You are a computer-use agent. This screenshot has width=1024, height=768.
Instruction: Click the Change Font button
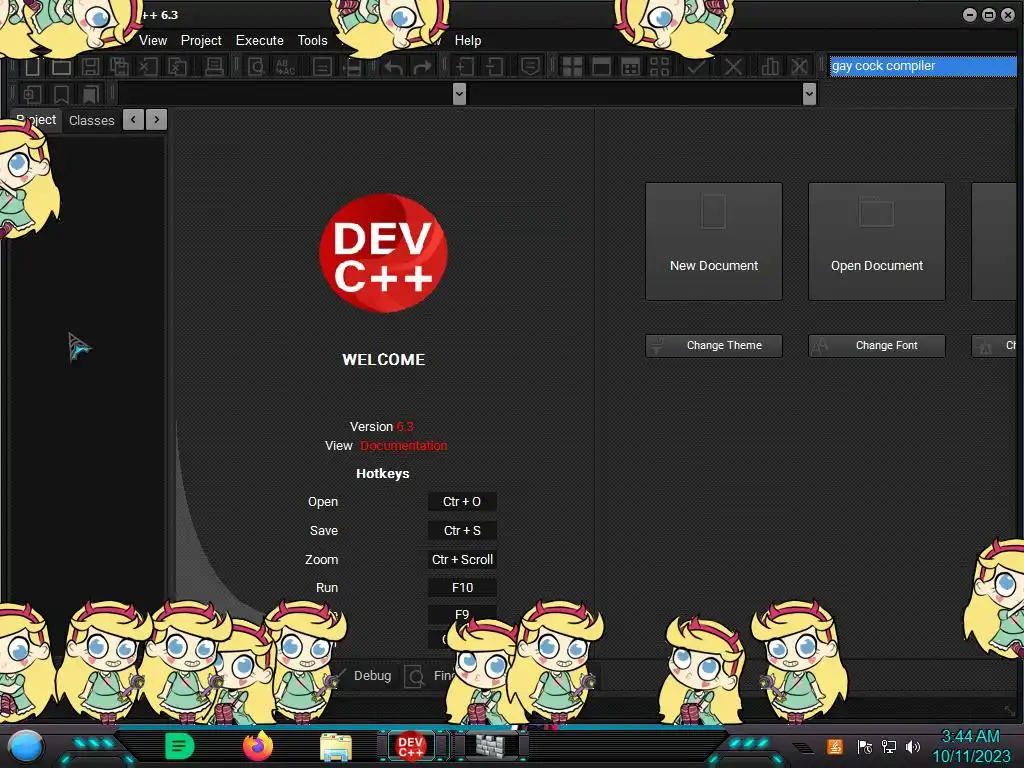coord(876,345)
